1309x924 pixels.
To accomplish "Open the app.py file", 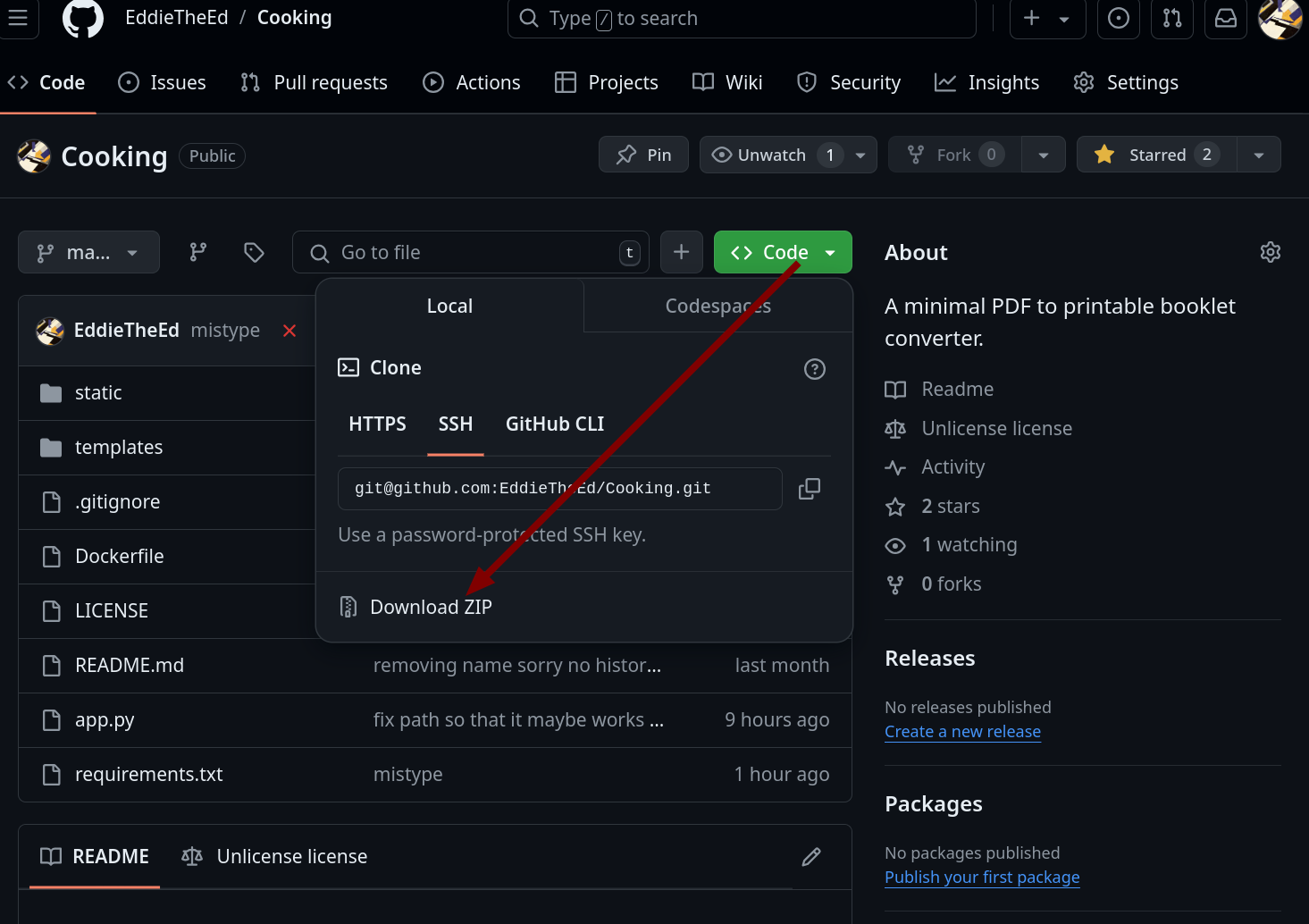I will coord(105,719).
